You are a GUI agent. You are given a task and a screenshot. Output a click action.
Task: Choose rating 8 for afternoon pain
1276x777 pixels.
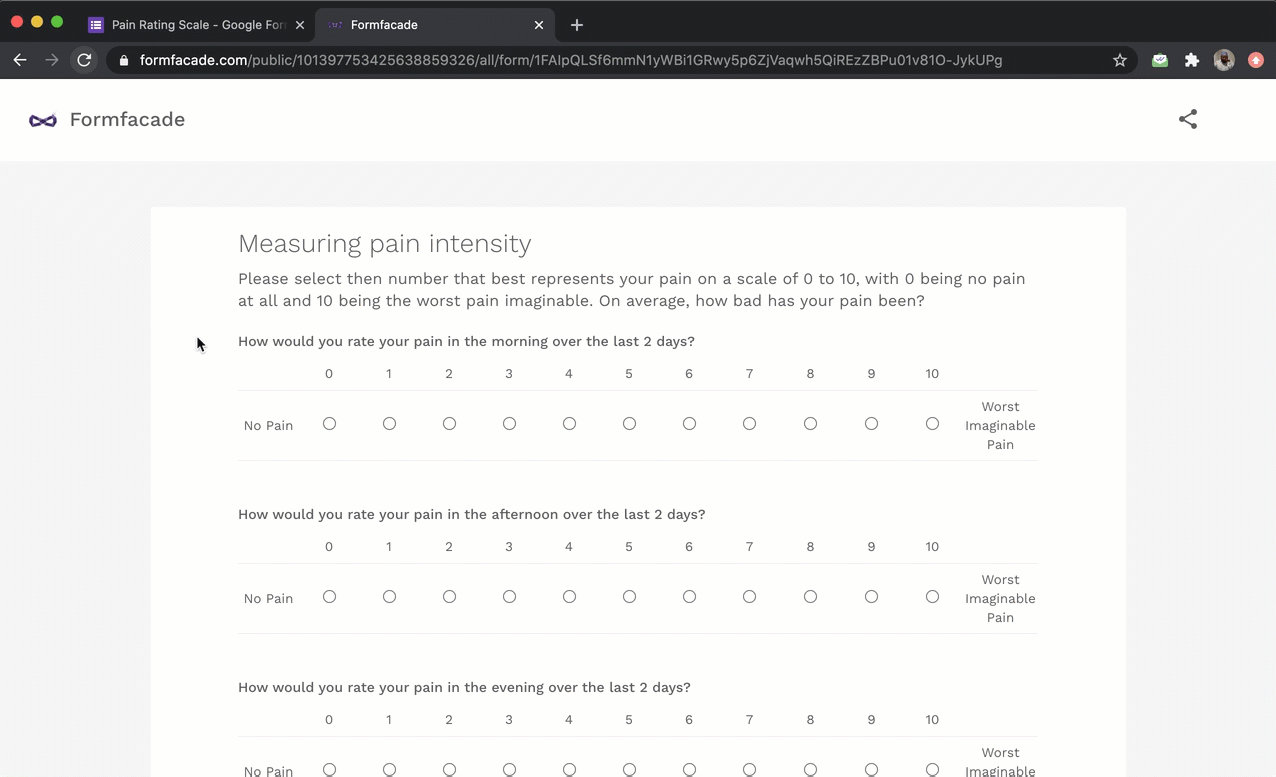[810, 597]
